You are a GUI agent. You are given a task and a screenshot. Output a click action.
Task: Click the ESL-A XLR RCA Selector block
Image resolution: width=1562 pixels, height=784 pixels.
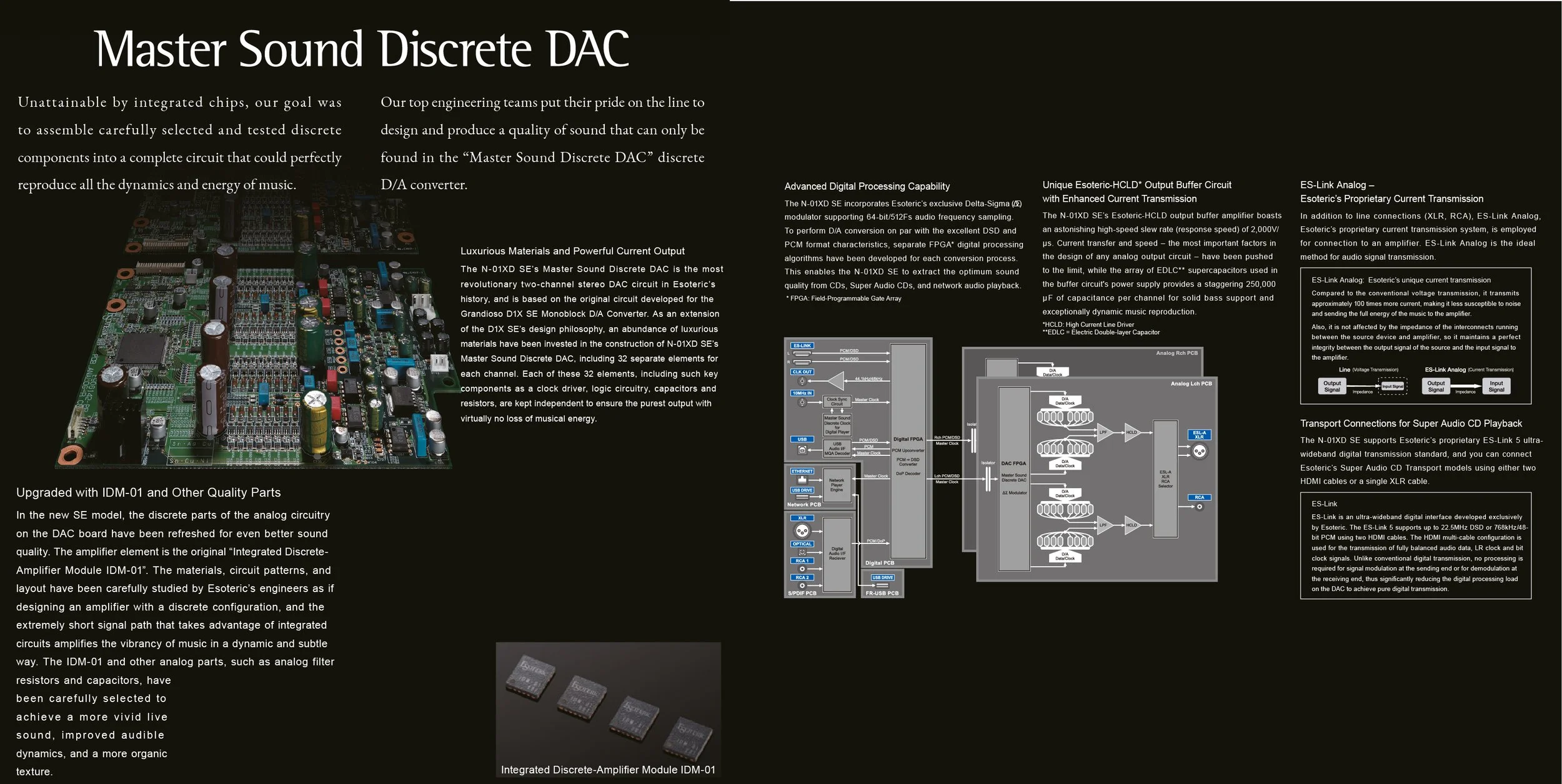point(1165,479)
